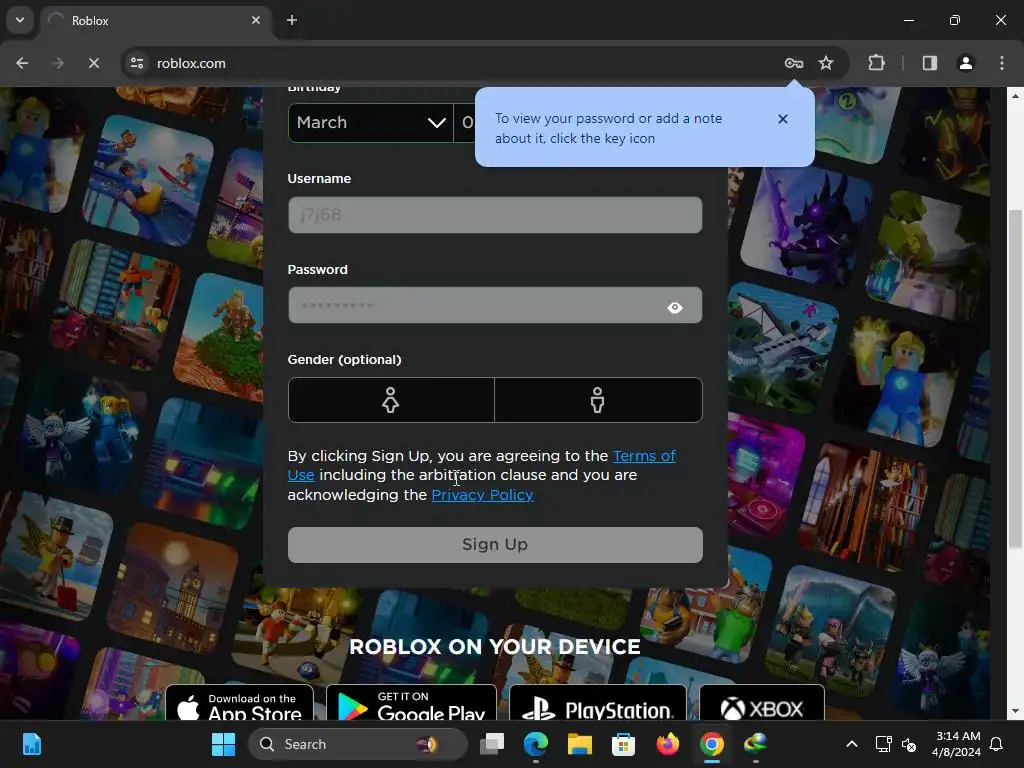Screen dimensions: 1024x768
Task: Open the clock showing 3:14 AM
Action: (957, 744)
